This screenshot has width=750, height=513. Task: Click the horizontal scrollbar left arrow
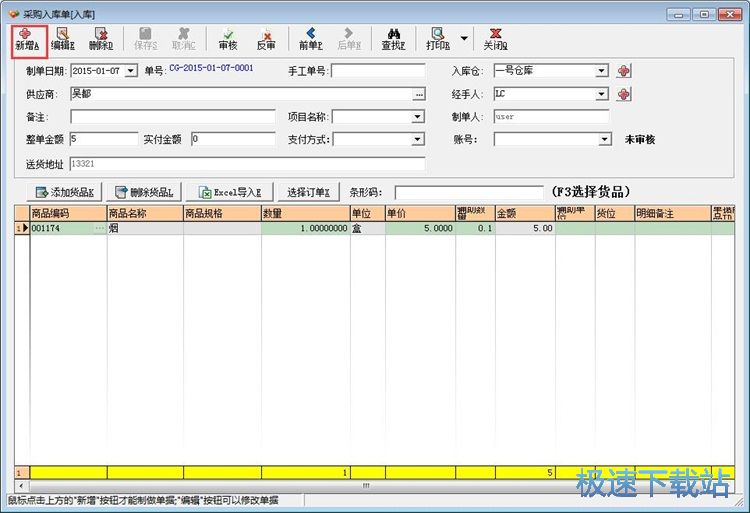(21, 486)
